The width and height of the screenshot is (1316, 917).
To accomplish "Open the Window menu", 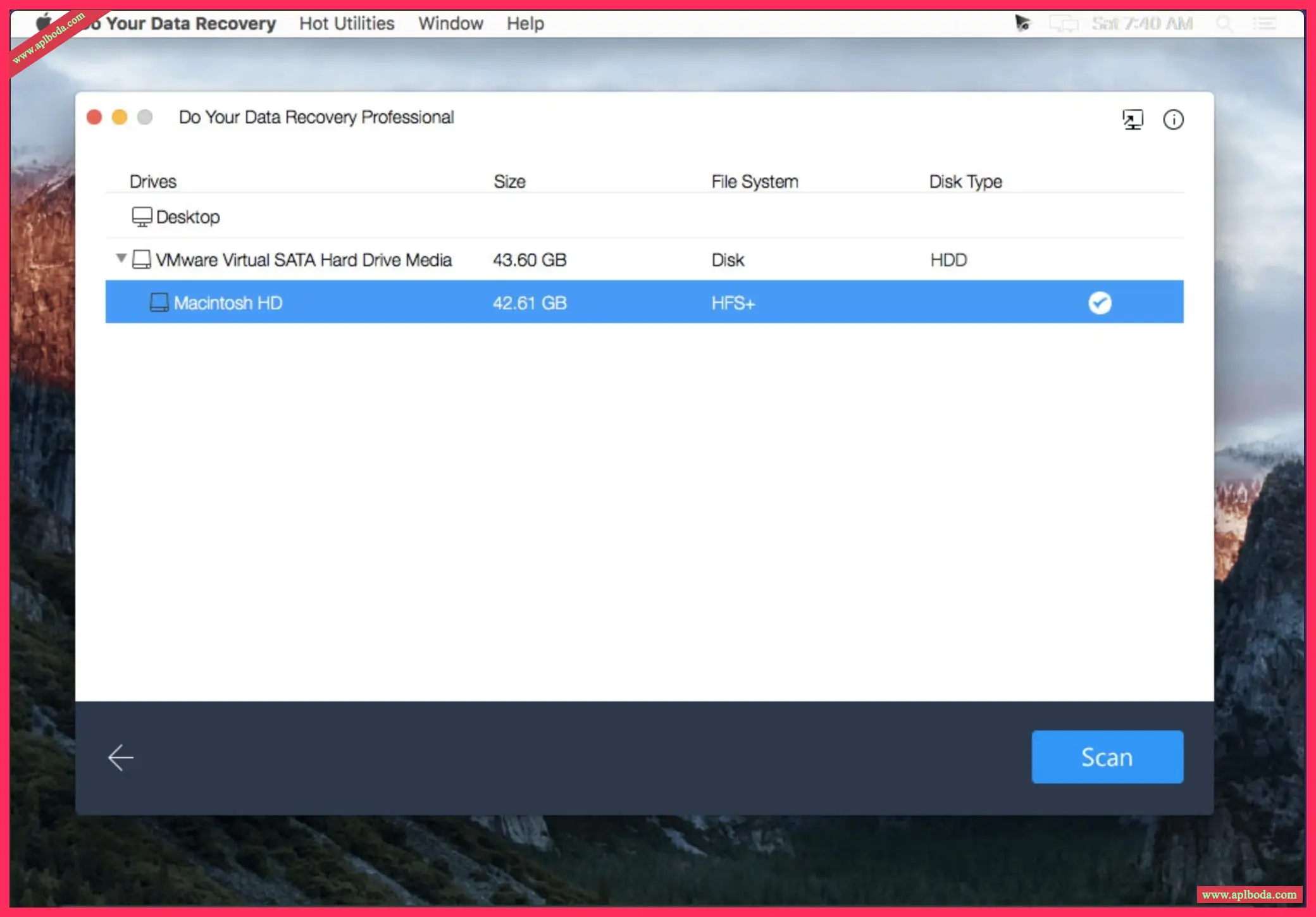I will pos(450,23).
